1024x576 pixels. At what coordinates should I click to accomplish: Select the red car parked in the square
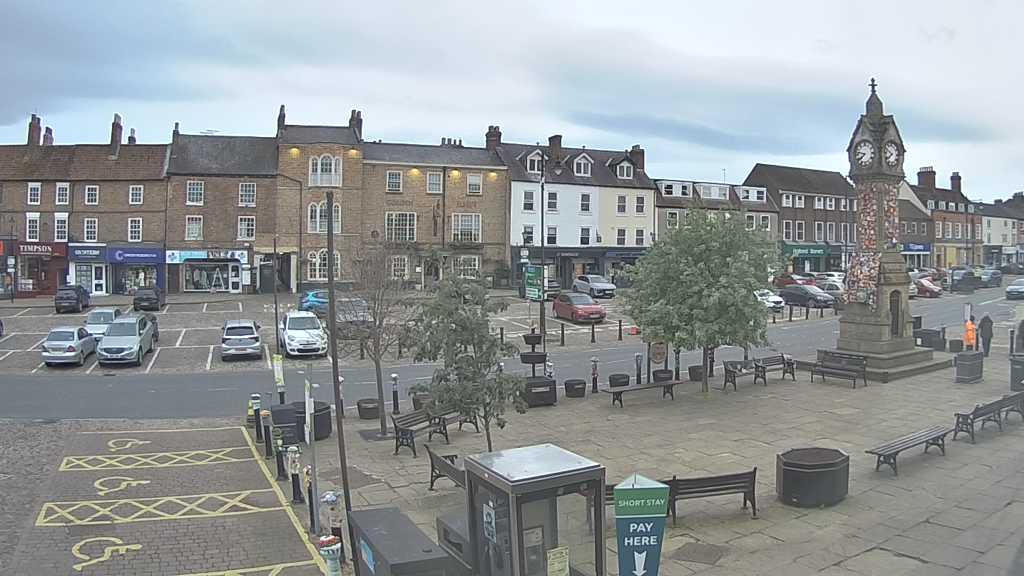[579, 307]
